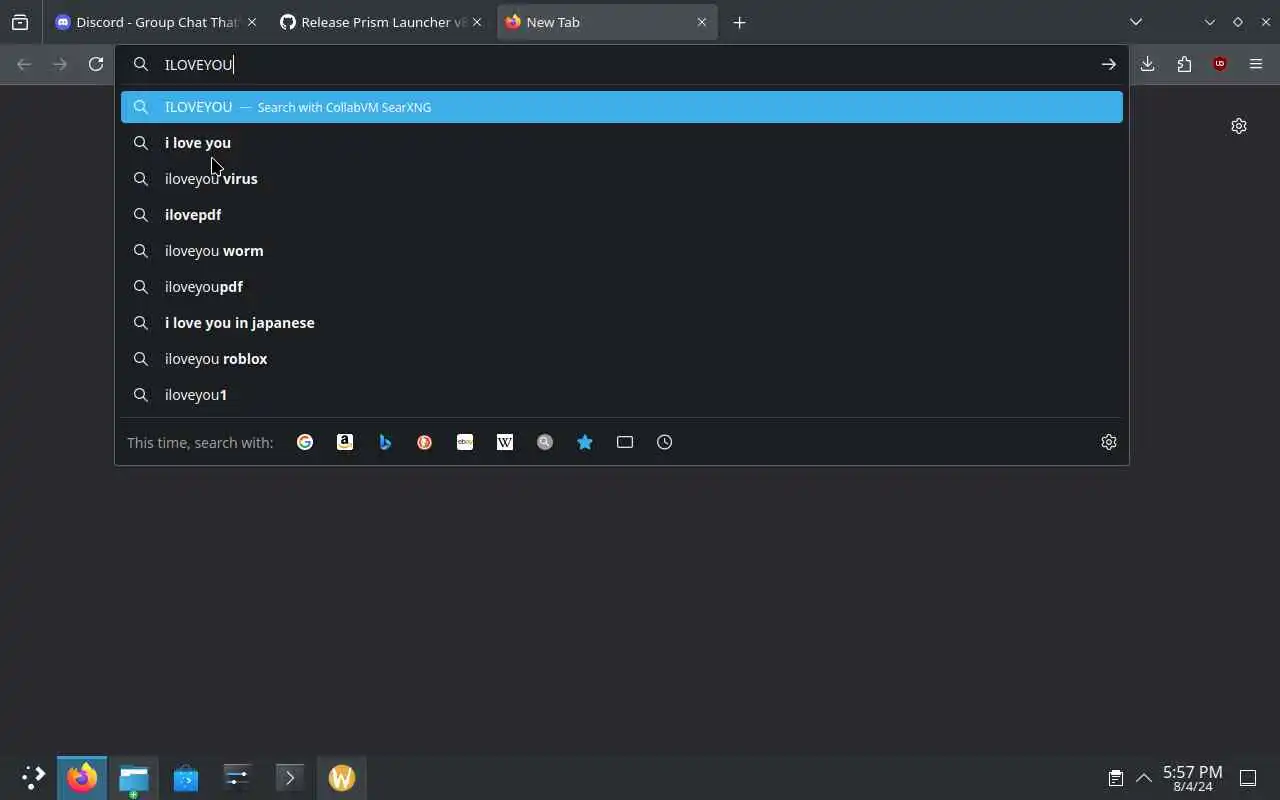Pick the 'iloveyou worm' suggestion
The width and height of the screenshot is (1280, 800).
point(622,251)
